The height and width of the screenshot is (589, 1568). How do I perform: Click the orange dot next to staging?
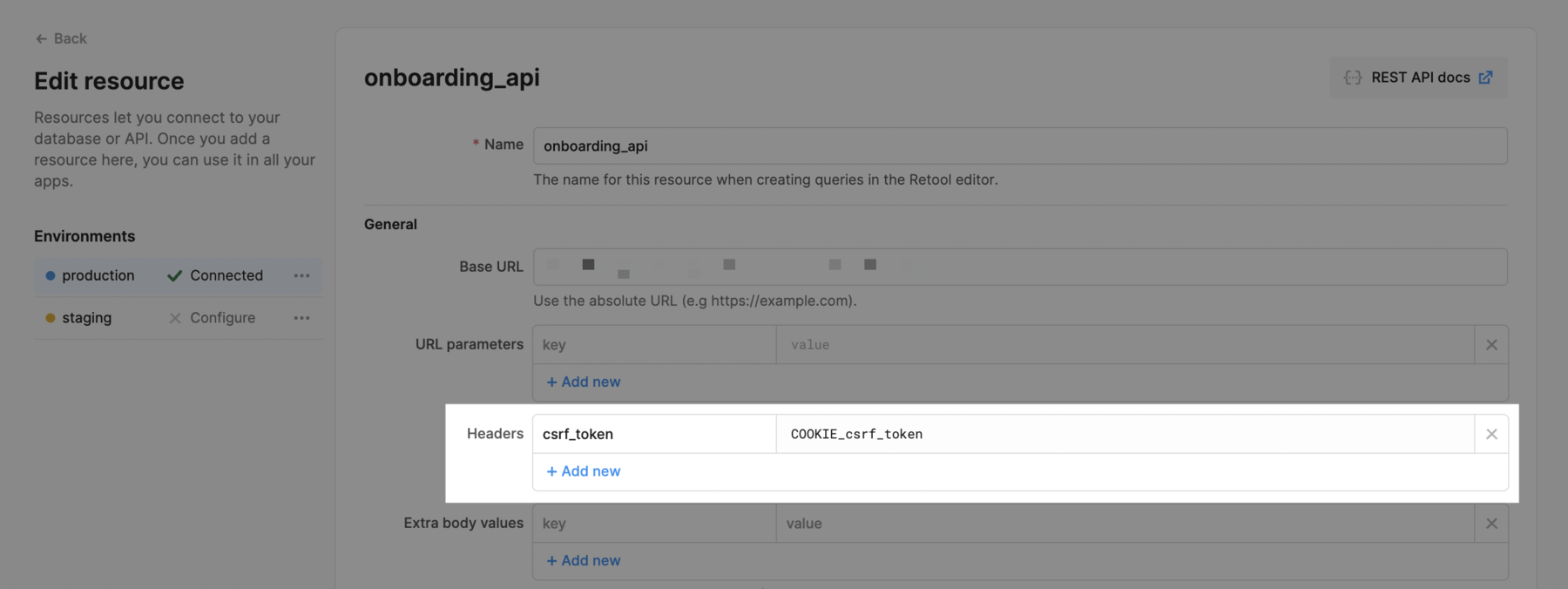coord(51,318)
